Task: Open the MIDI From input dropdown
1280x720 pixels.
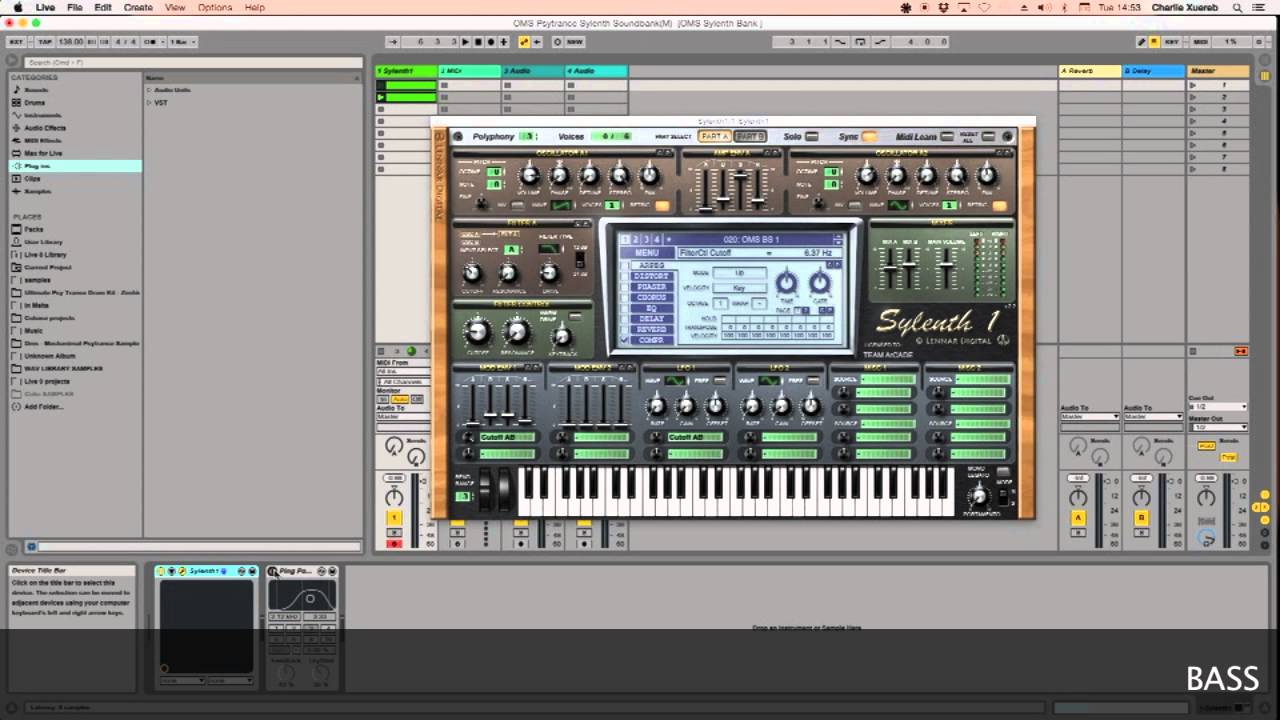Action: pyautogui.click(x=403, y=372)
